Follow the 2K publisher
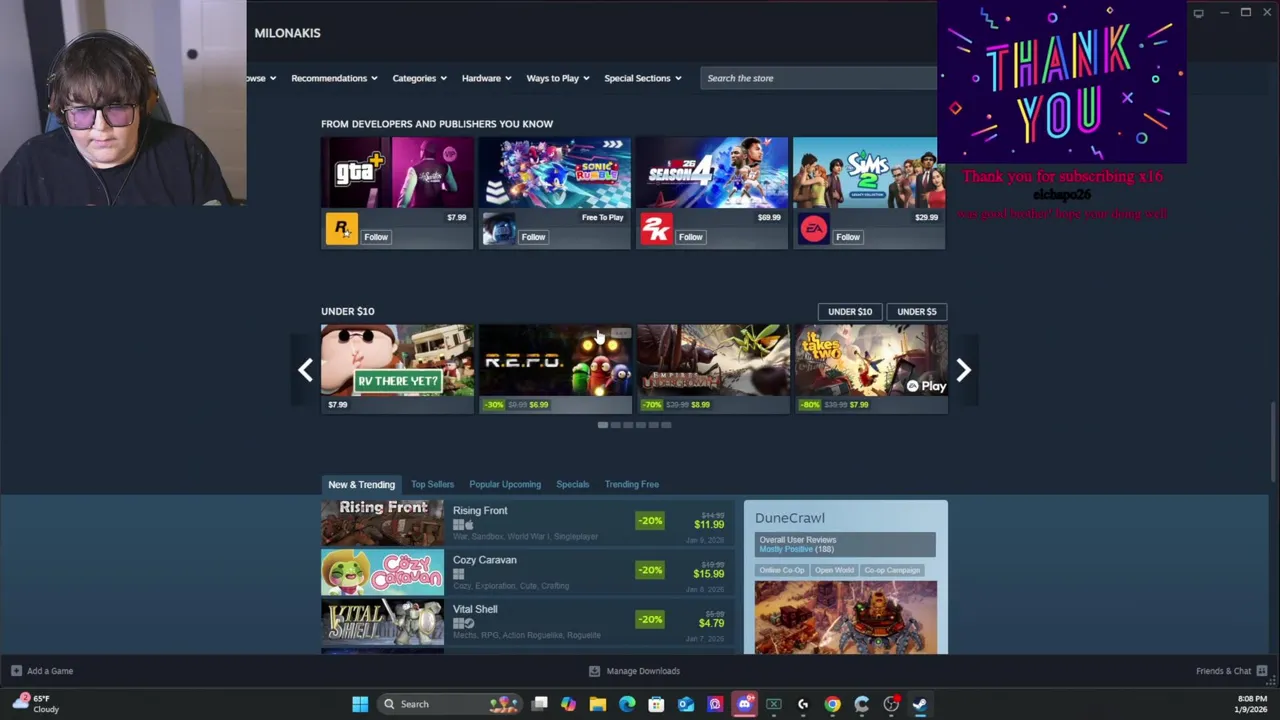The width and height of the screenshot is (1280, 720). click(x=690, y=237)
